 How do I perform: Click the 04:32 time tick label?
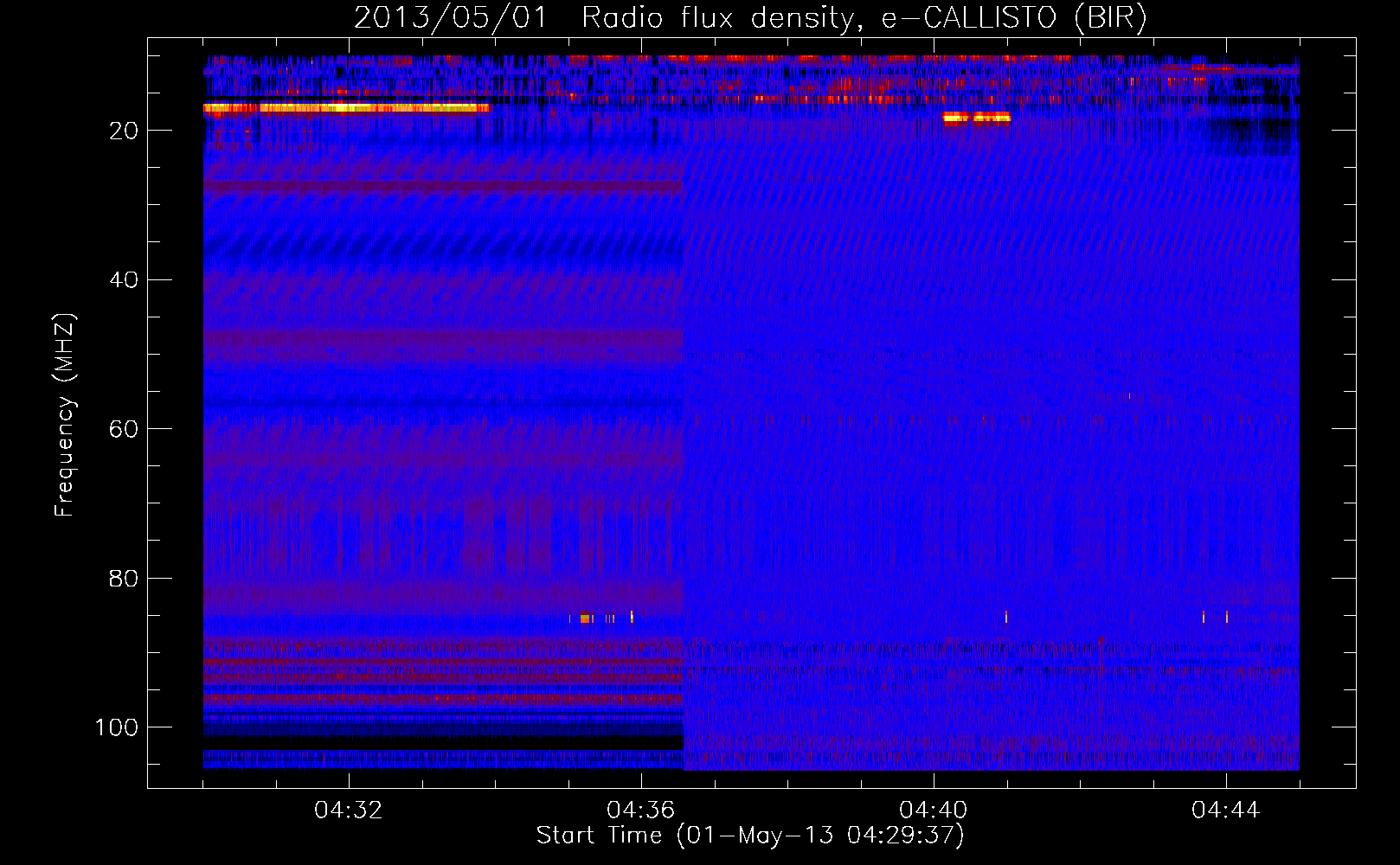pyautogui.click(x=349, y=811)
